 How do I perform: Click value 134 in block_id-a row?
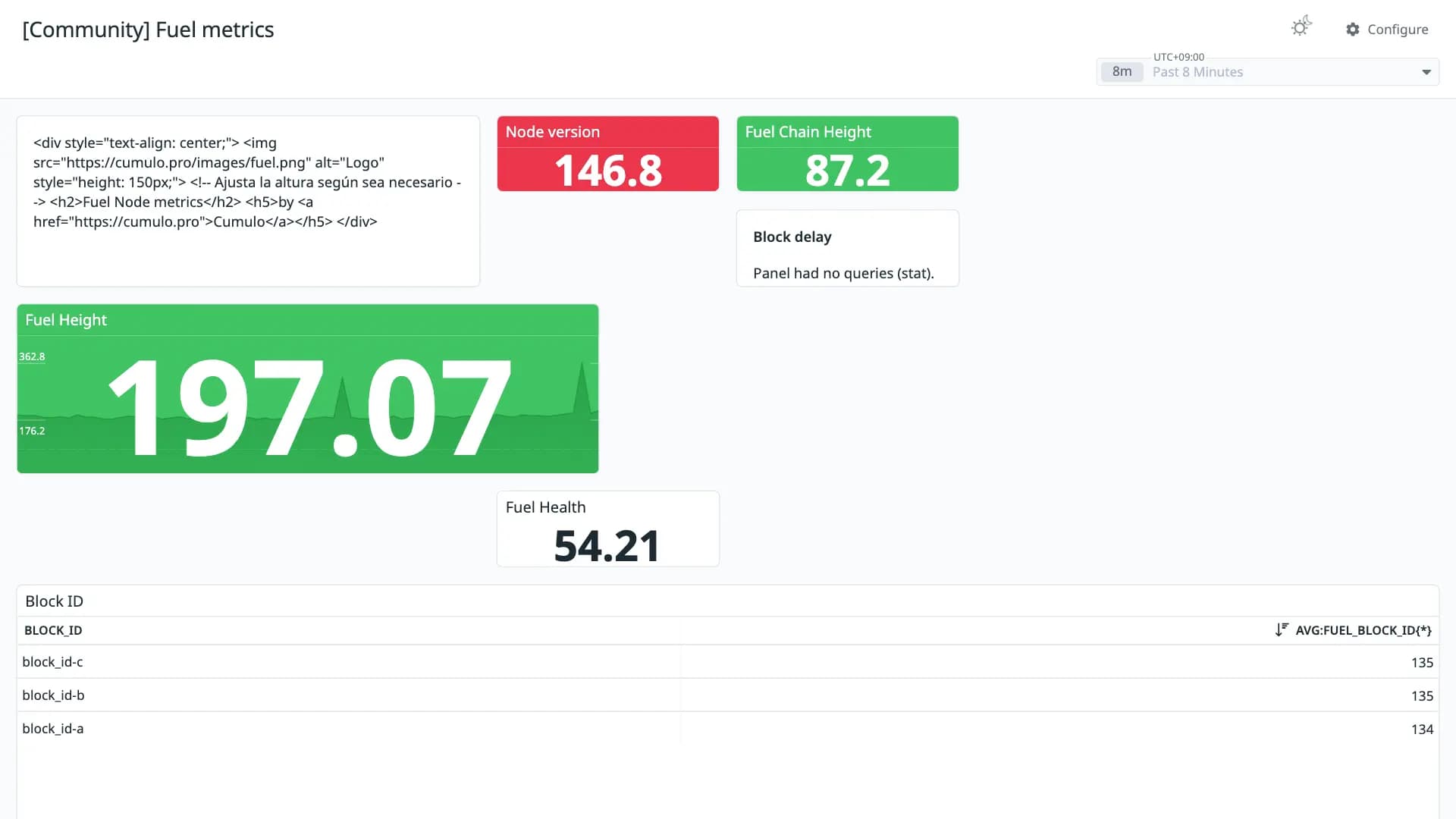(1422, 729)
